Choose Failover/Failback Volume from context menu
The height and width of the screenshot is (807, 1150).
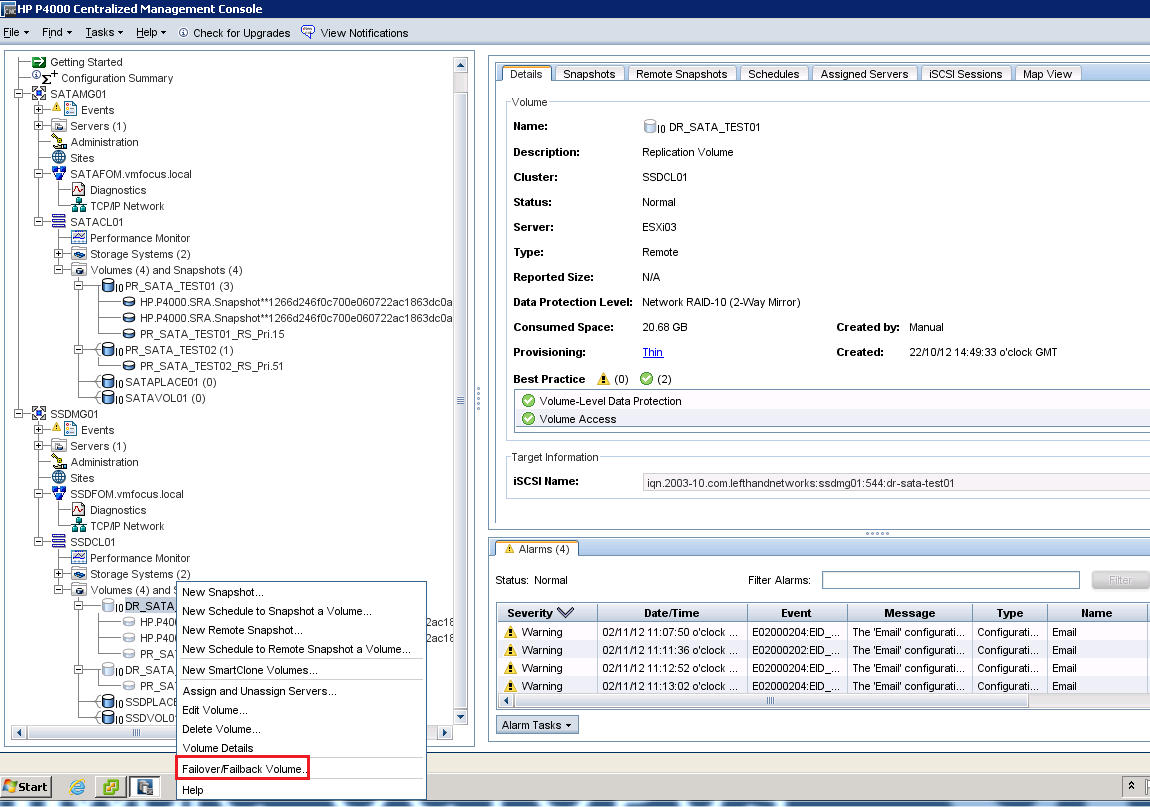[244, 768]
